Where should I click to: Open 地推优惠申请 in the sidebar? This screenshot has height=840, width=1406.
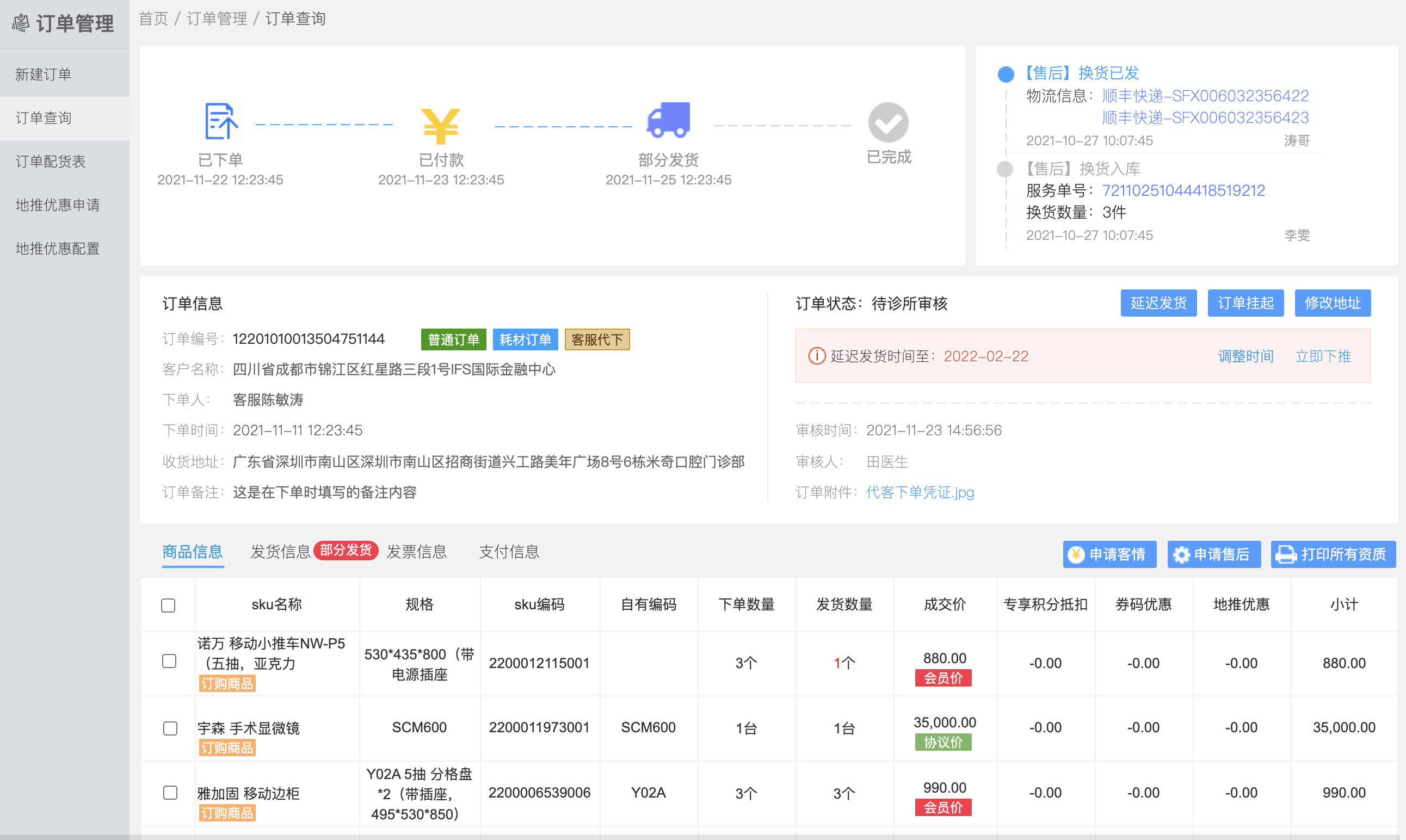coord(65,205)
